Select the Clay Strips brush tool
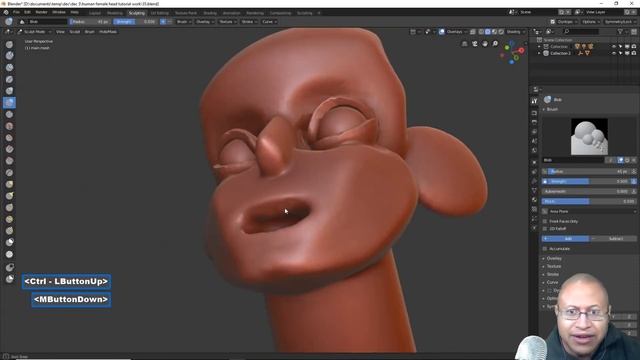This screenshot has height=360, width=640. coord(9,67)
